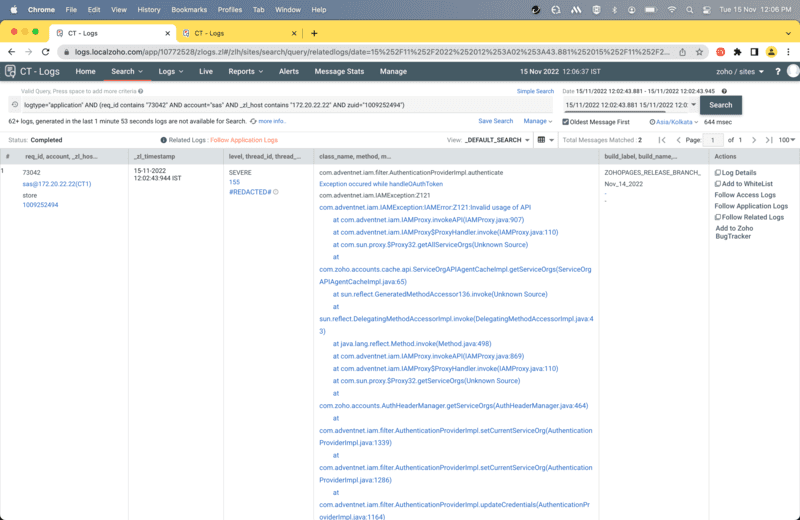
Task: Click the browser address bar
Action: click(372, 52)
